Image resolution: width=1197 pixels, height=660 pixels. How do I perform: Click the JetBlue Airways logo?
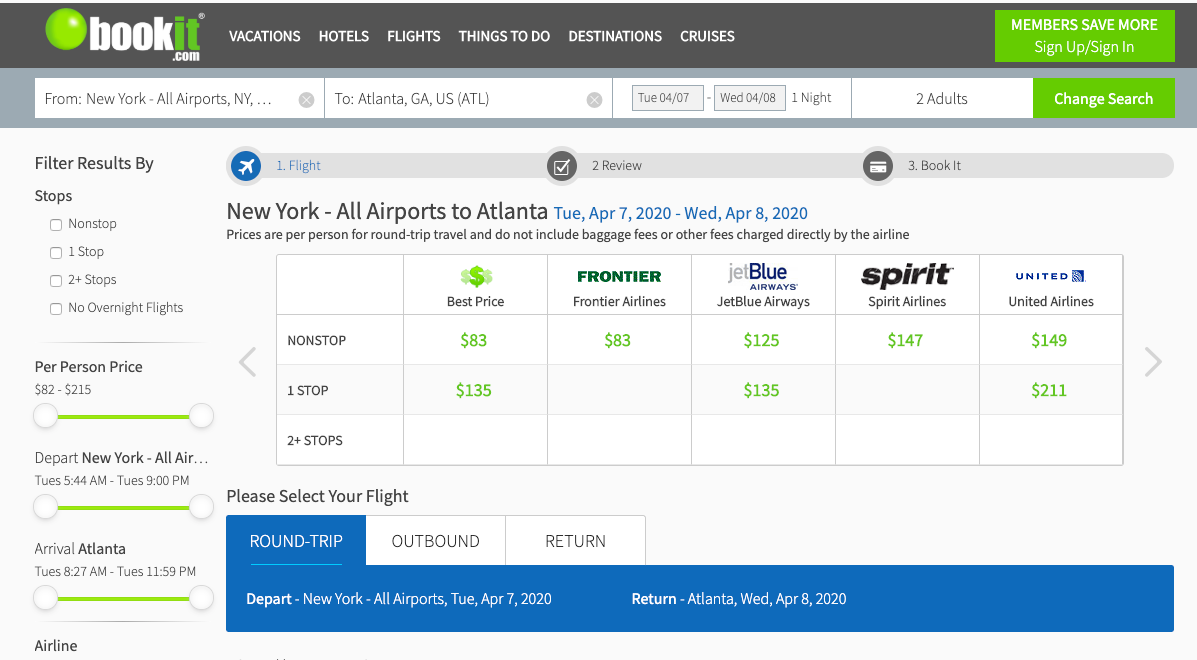[762, 275]
